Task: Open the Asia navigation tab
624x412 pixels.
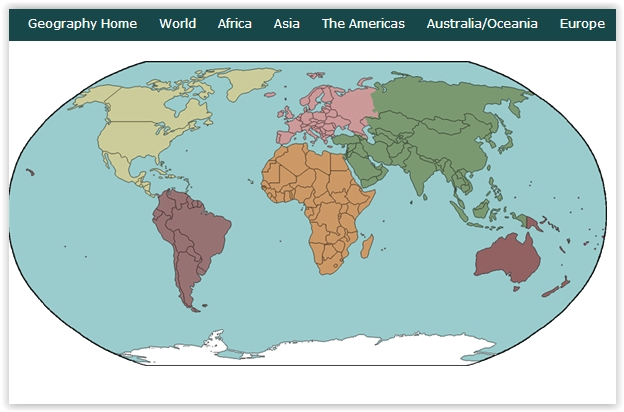Action: point(287,23)
